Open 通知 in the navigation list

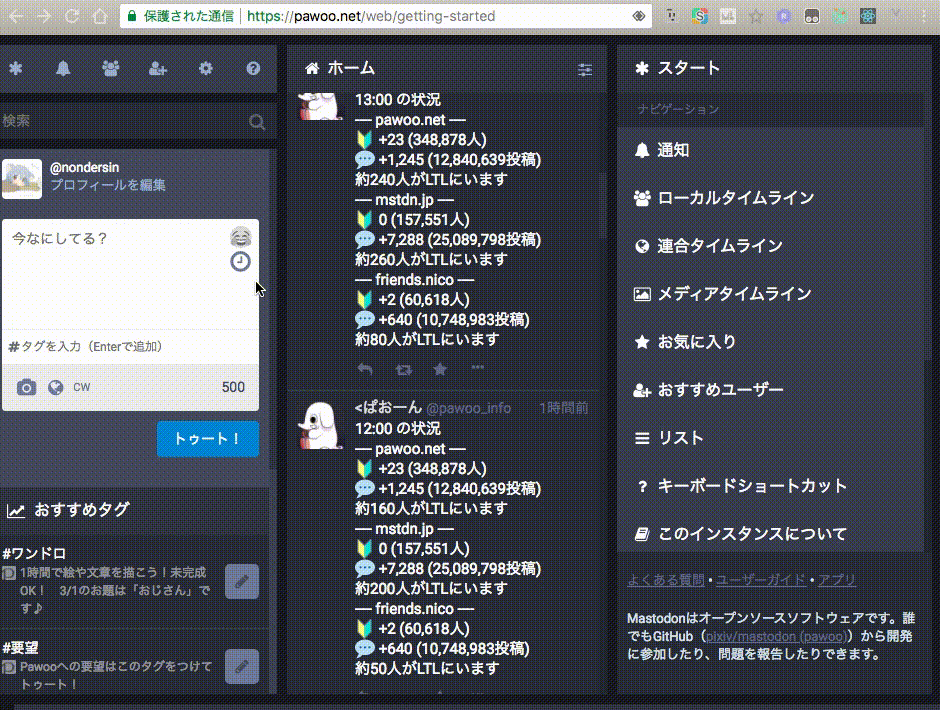coord(770,150)
